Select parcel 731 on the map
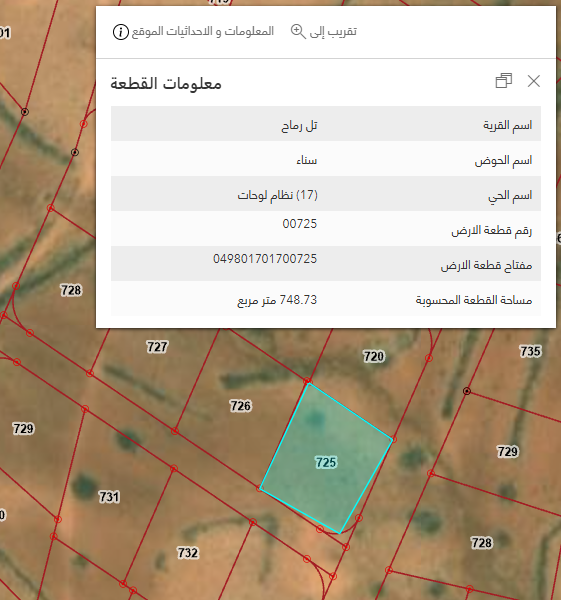Image resolution: width=561 pixels, height=600 pixels. [x=109, y=497]
